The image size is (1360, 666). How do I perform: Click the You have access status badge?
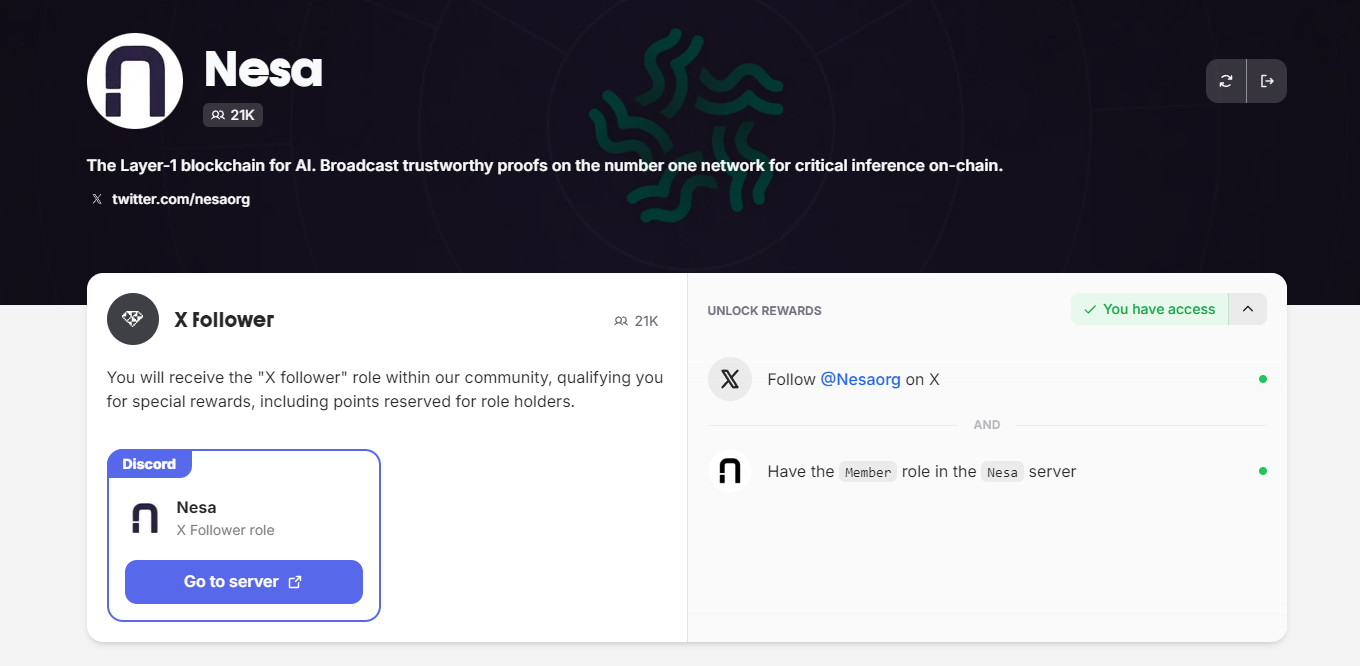pos(1149,309)
